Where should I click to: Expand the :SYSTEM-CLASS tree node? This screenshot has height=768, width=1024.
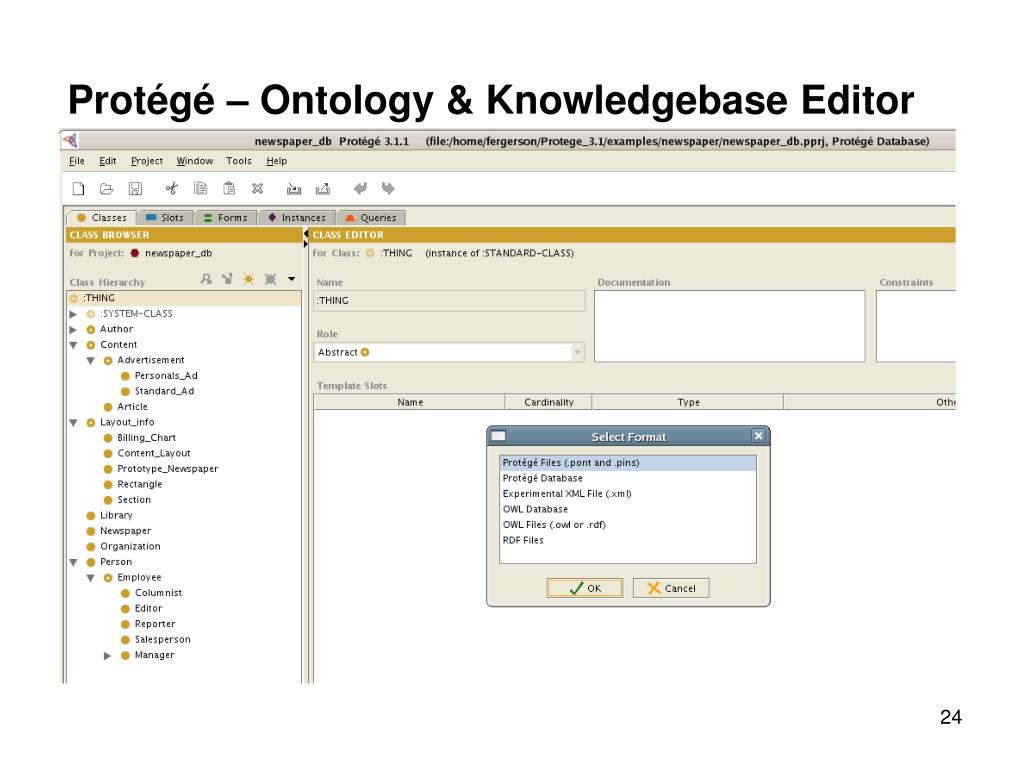[x=73, y=314]
